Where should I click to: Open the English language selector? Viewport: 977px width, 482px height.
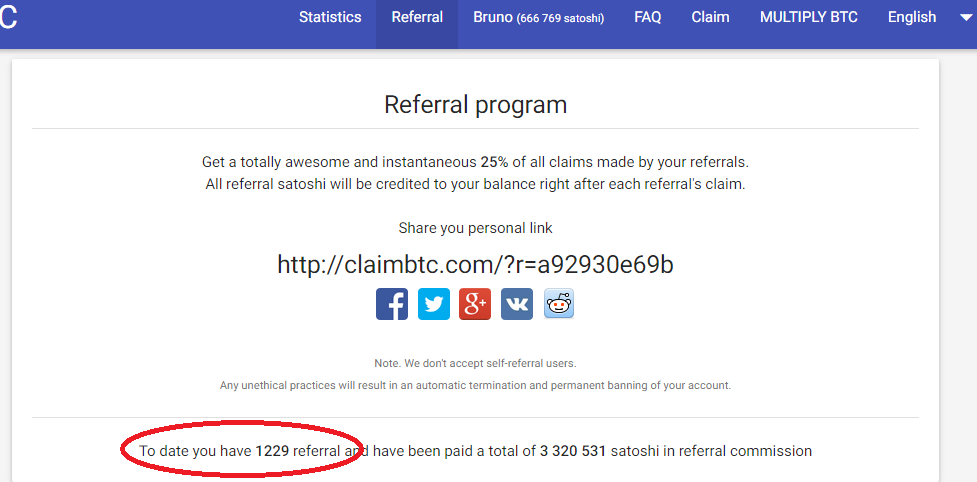(912, 17)
